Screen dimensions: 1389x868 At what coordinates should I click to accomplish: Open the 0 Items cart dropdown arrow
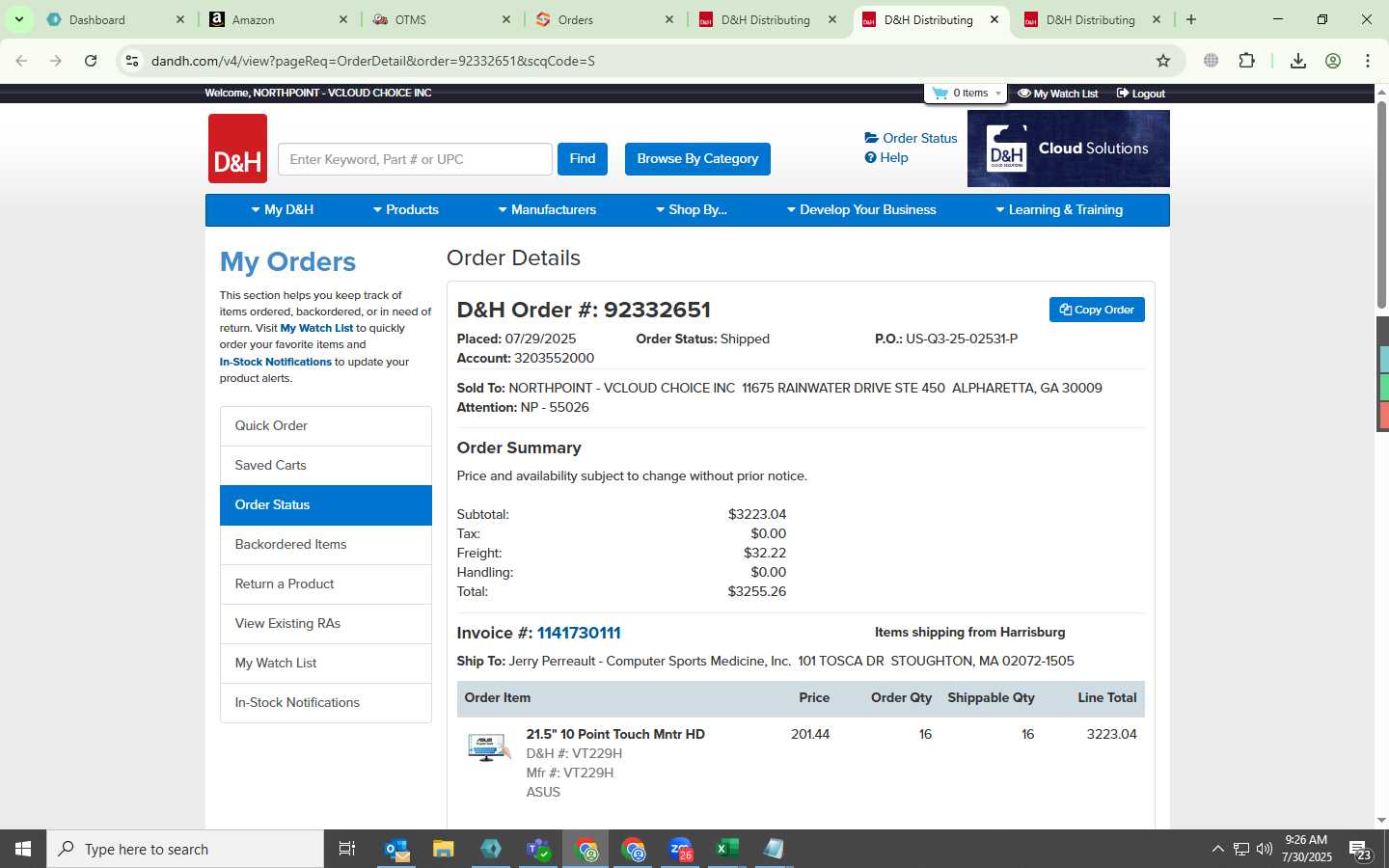click(x=997, y=94)
